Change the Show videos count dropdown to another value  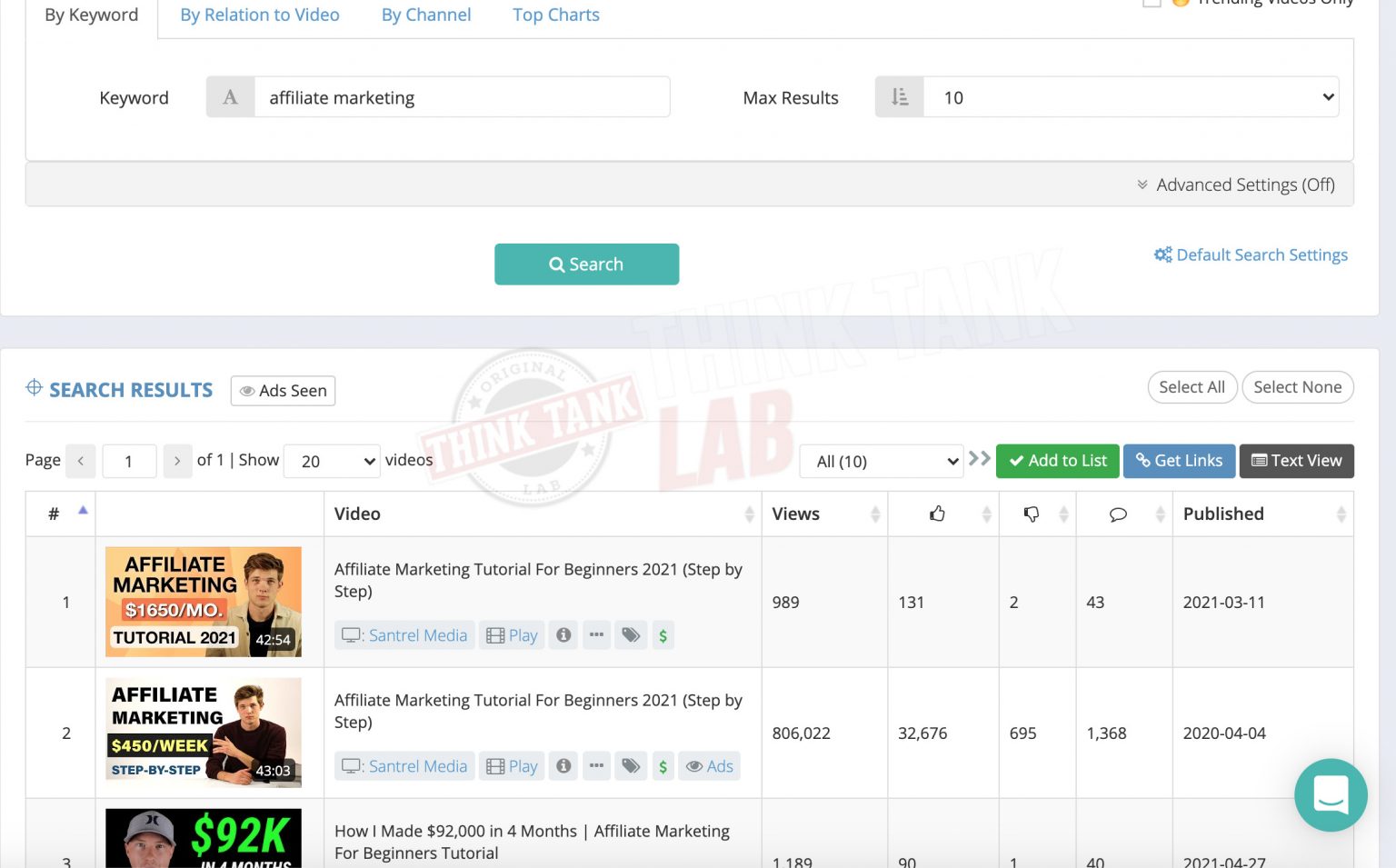click(331, 461)
